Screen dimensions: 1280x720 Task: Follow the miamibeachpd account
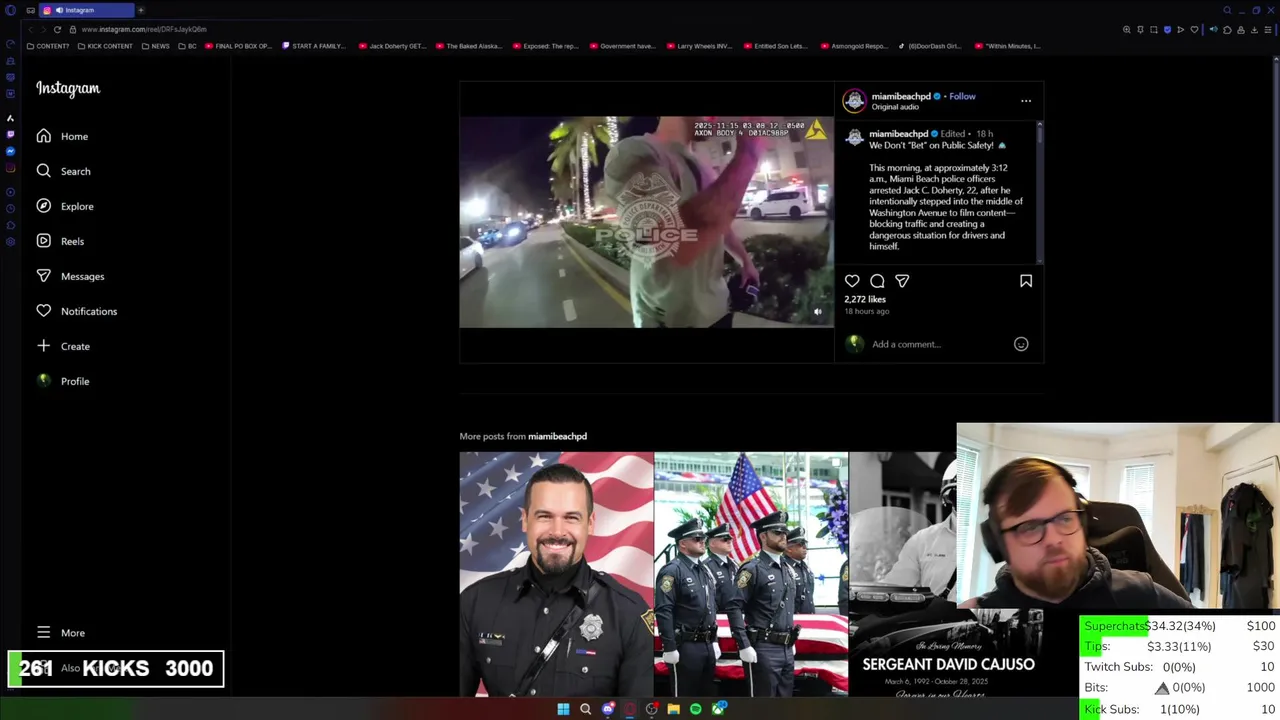point(962,96)
